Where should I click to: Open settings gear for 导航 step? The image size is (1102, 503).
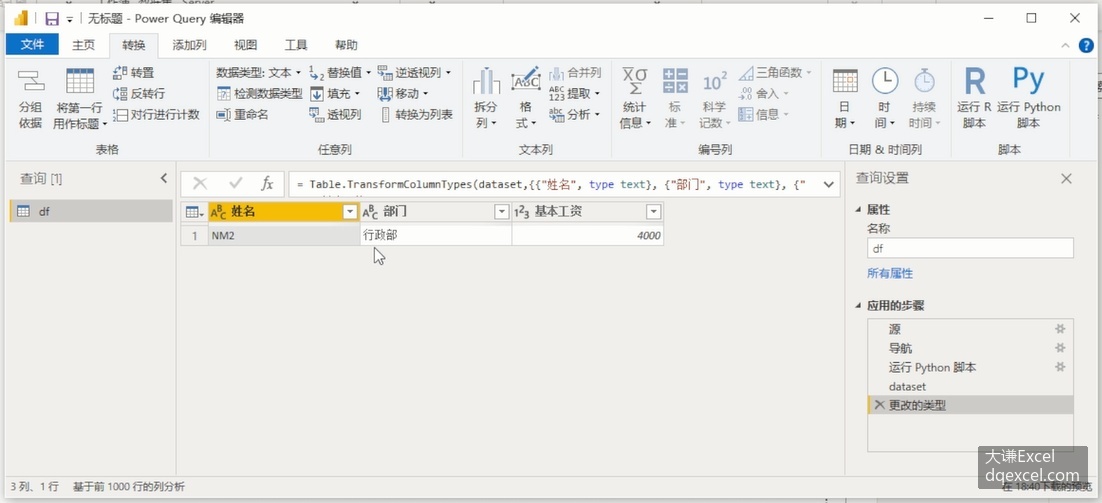(x=1060, y=348)
